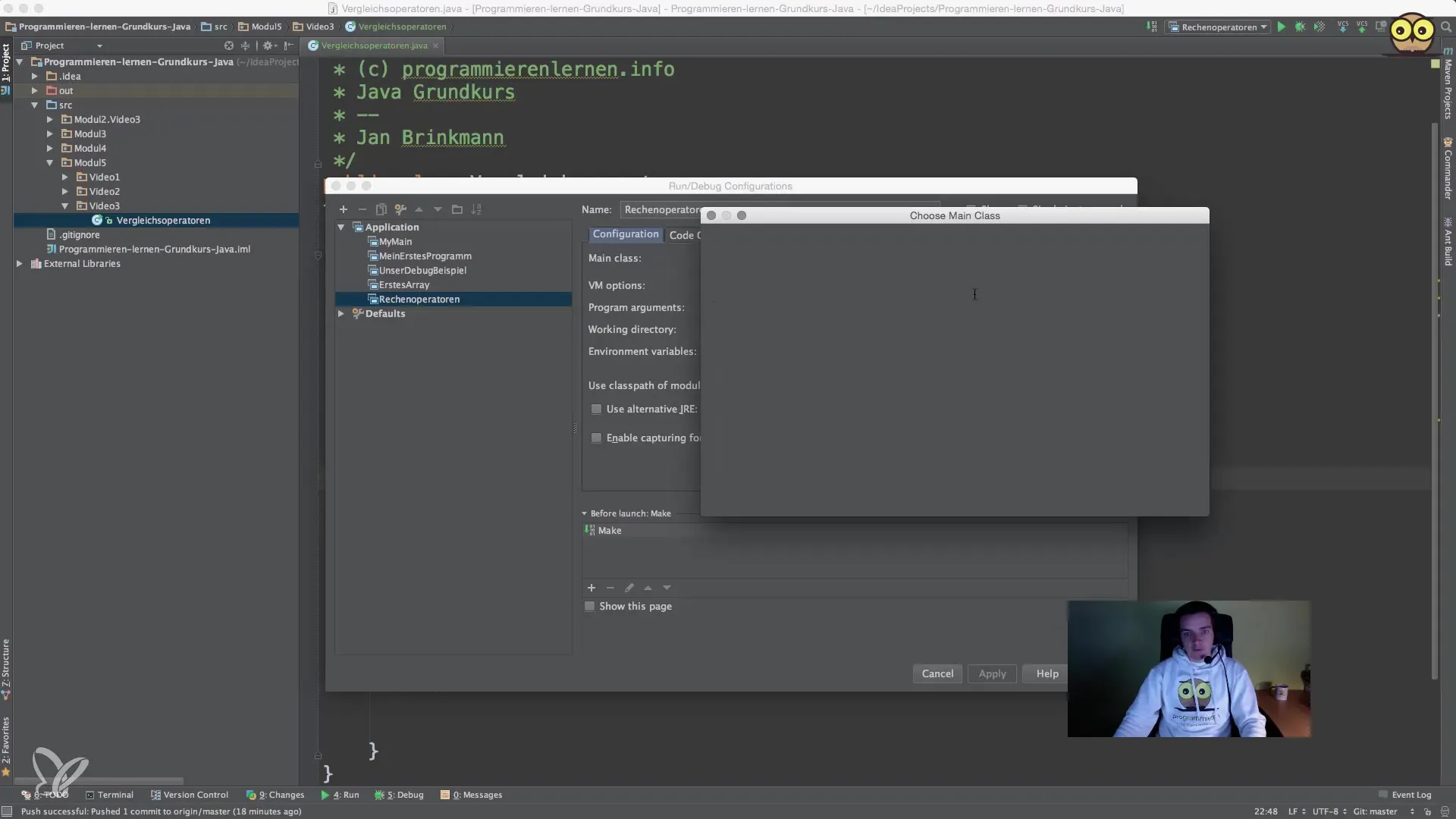Image resolution: width=1456 pixels, height=819 pixels.
Task: Click the Cancel button
Action: [937, 673]
